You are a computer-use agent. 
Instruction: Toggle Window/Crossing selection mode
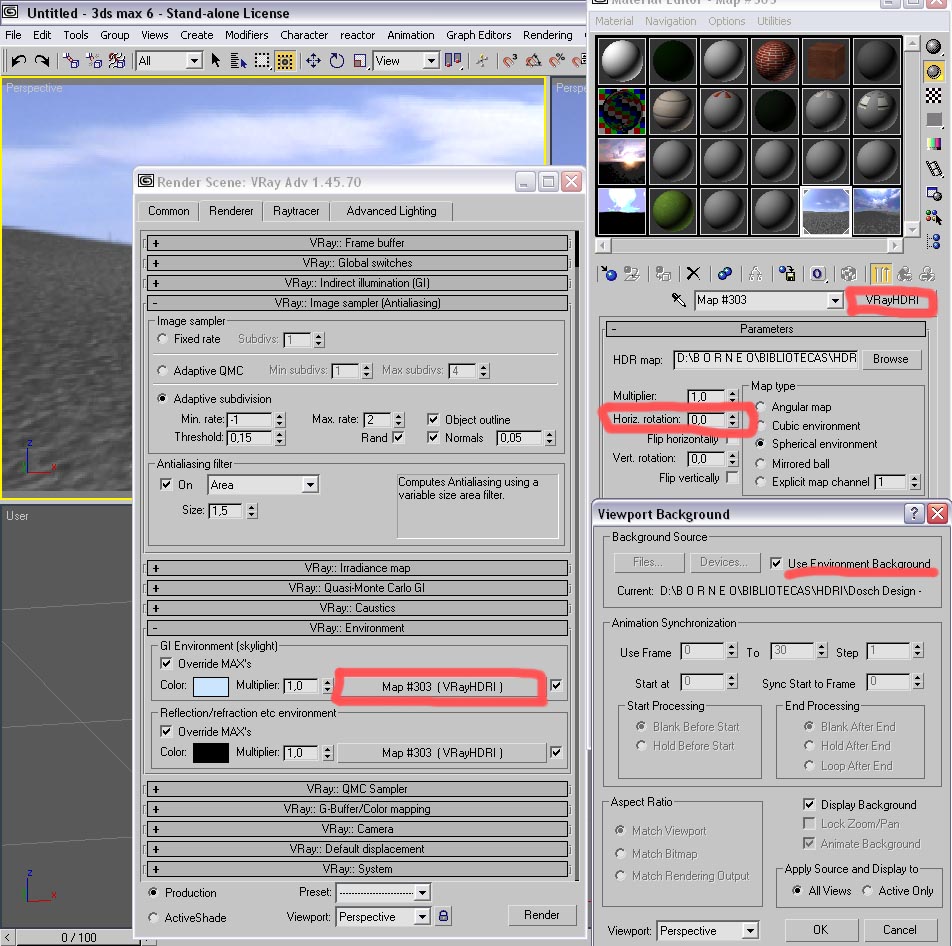pyautogui.click(x=284, y=61)
